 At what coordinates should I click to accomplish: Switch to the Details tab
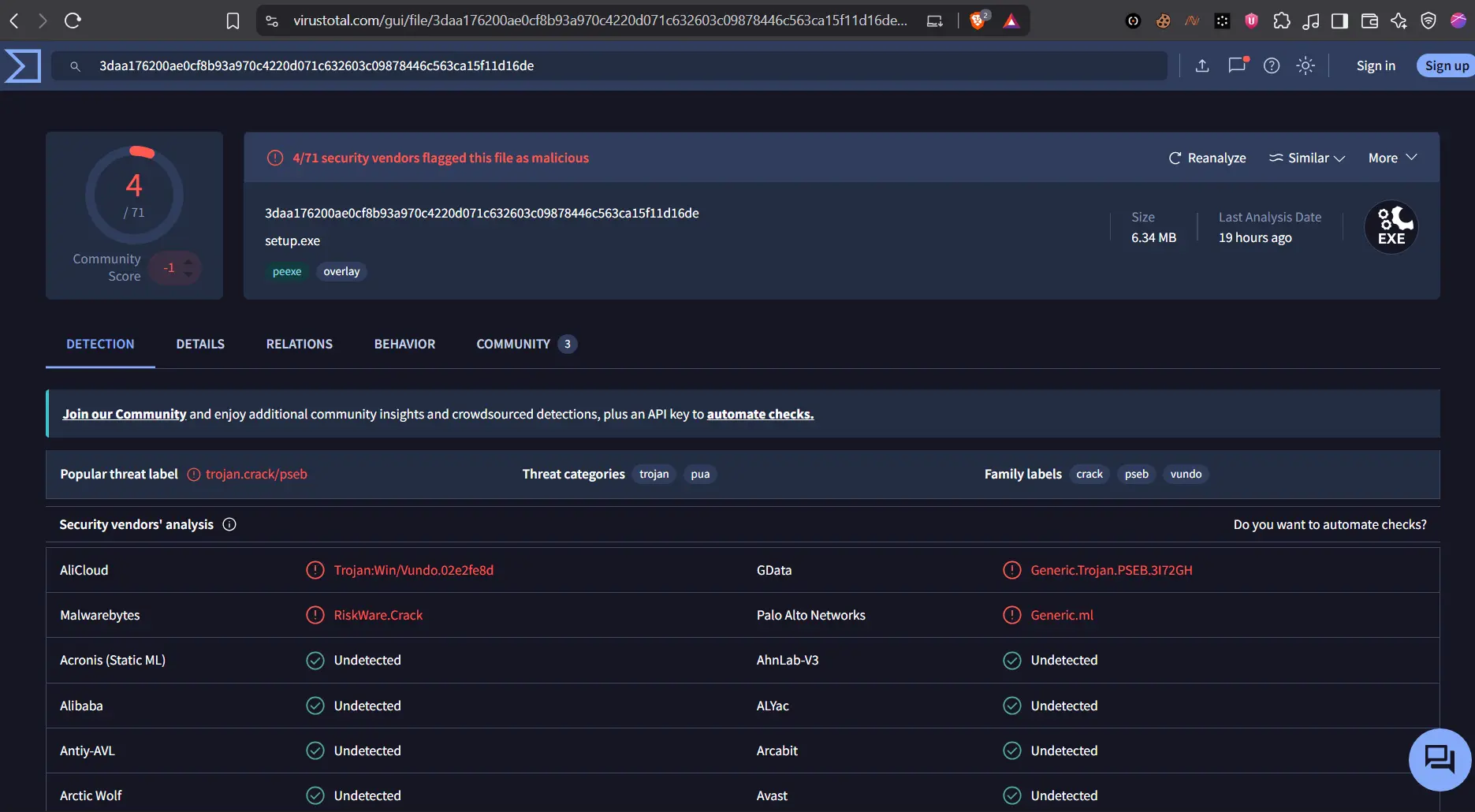[200, 344]
